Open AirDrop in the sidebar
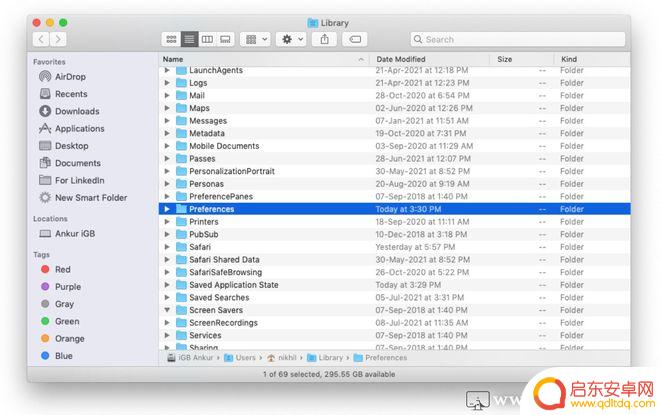Viewport: 660px width, 415px height. (62, 77)
